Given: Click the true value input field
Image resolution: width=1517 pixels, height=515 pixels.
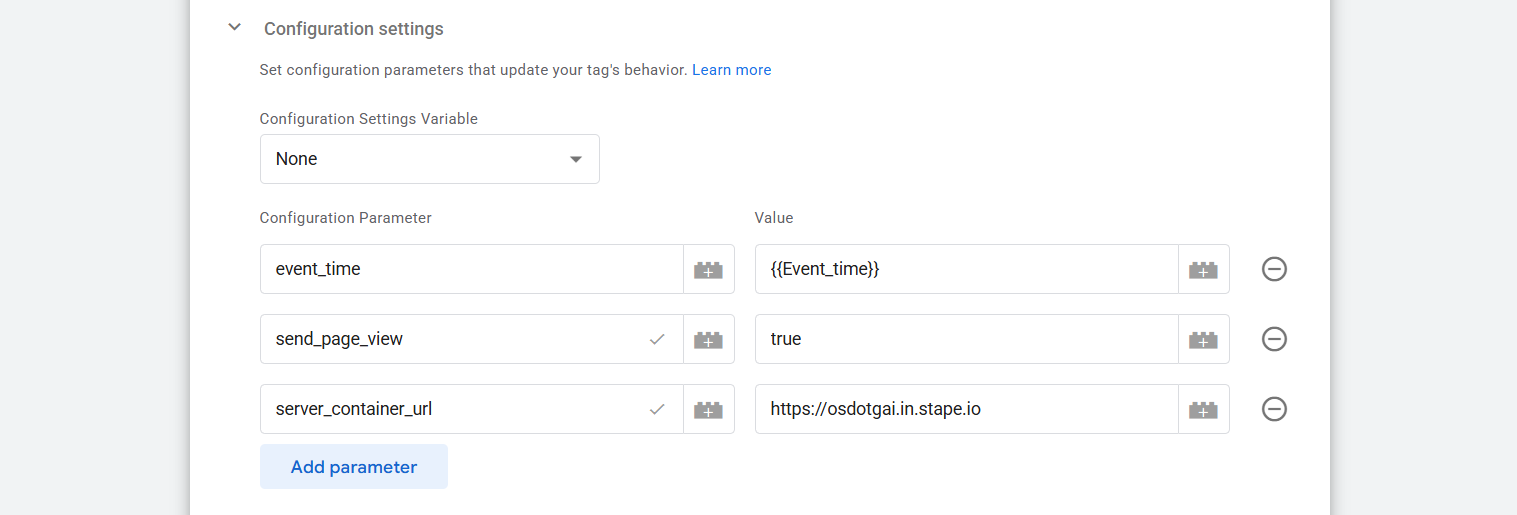Looking at the screenshot, I should [x=965, y=339].
